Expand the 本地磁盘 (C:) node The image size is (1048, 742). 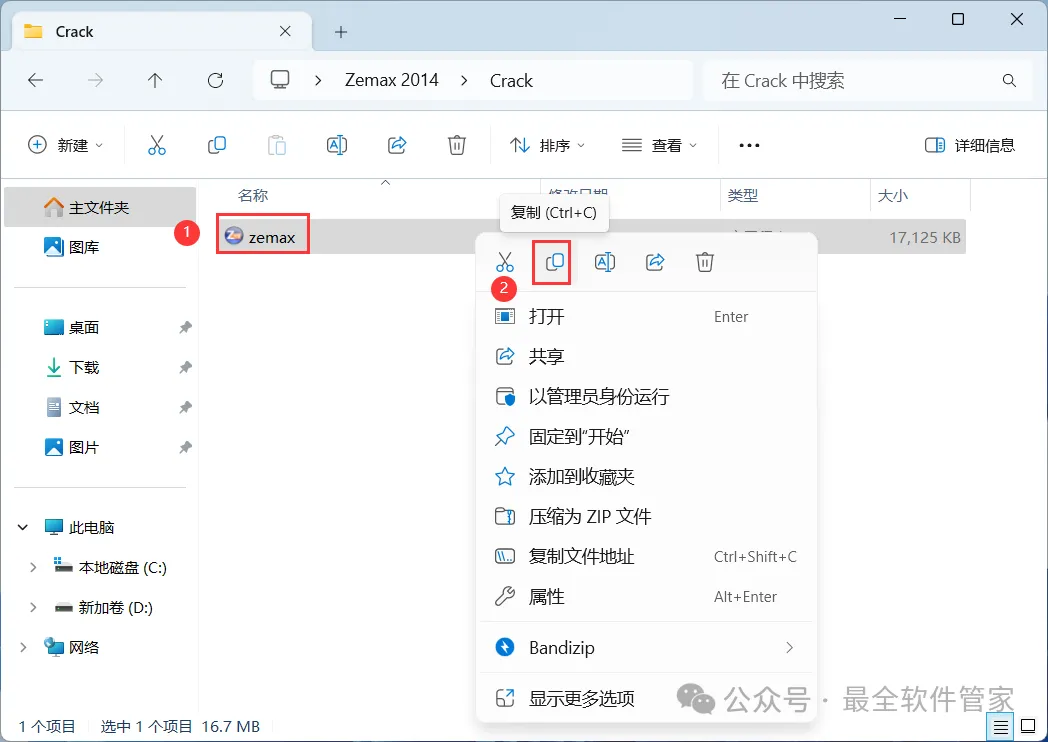[33, 568]
